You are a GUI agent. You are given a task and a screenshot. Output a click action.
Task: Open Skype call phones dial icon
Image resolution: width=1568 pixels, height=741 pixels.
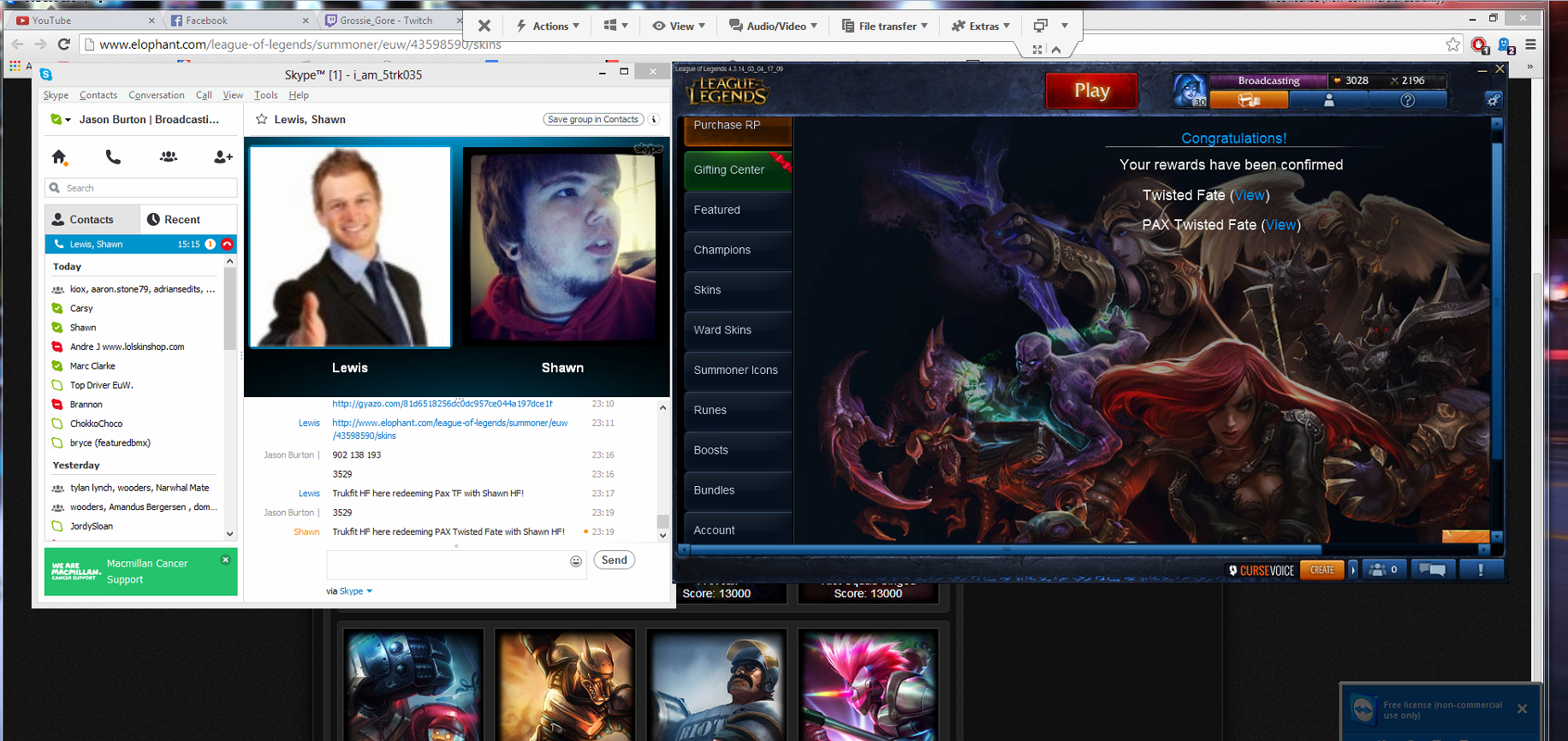(x=113, y=157)
